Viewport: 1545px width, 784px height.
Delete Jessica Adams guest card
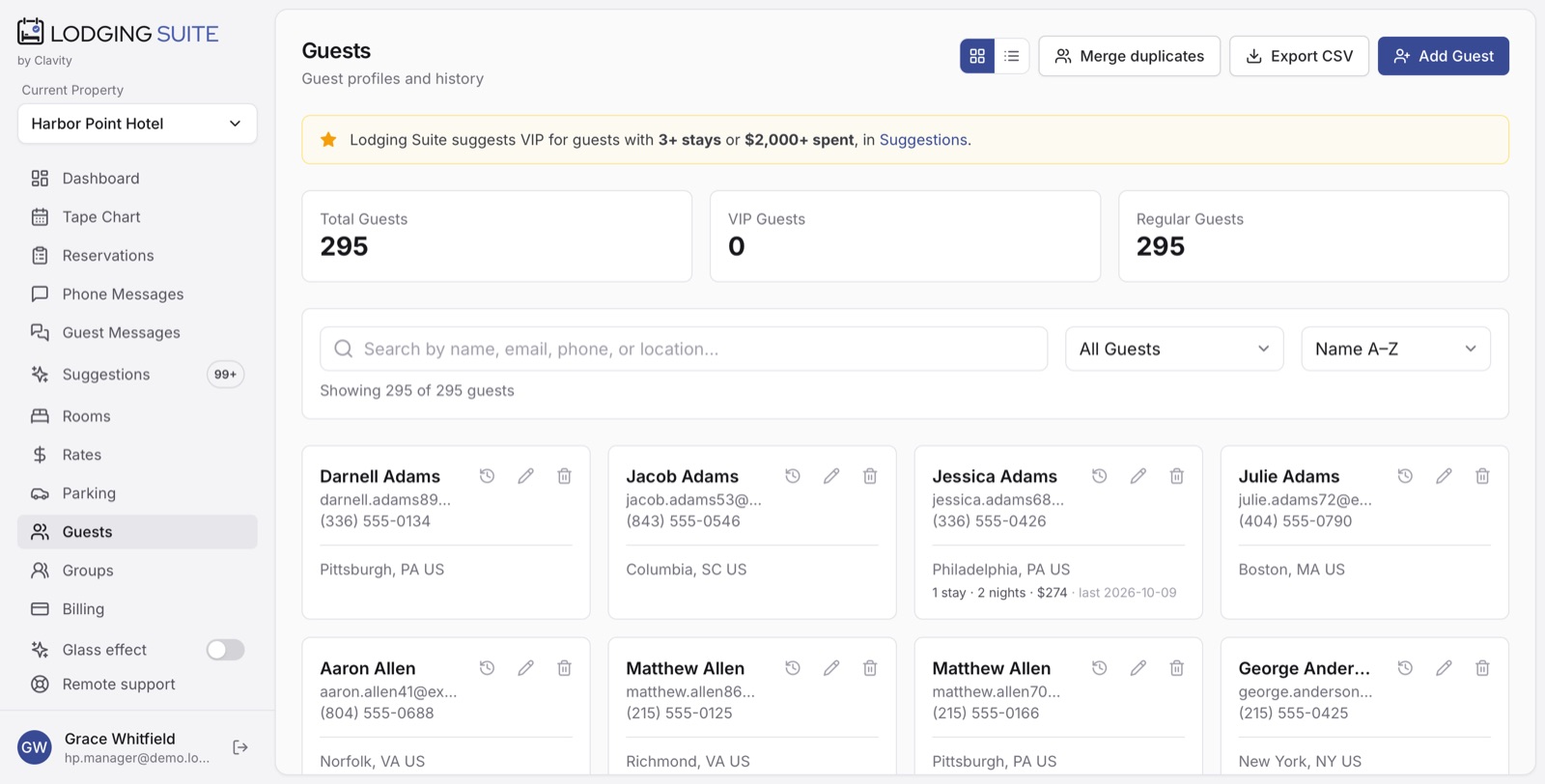[1177, 476]
